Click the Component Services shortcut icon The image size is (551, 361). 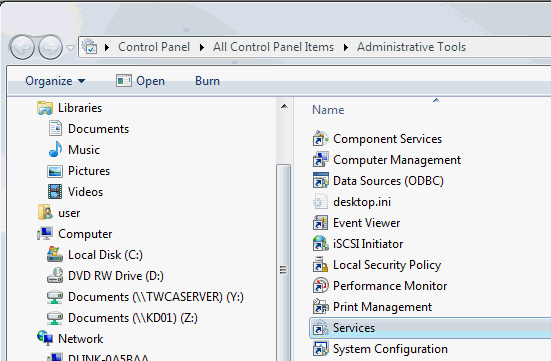[x=320, y=138]
